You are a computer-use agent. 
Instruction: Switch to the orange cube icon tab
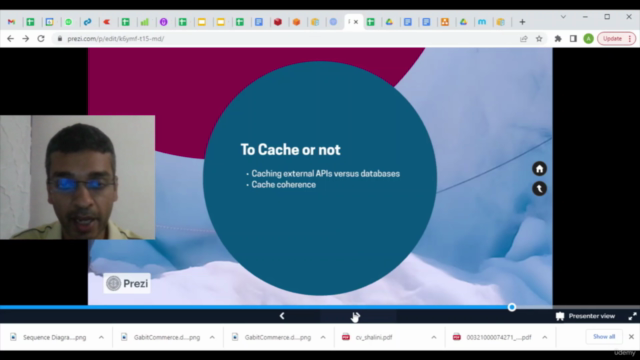tap(296, 22)
